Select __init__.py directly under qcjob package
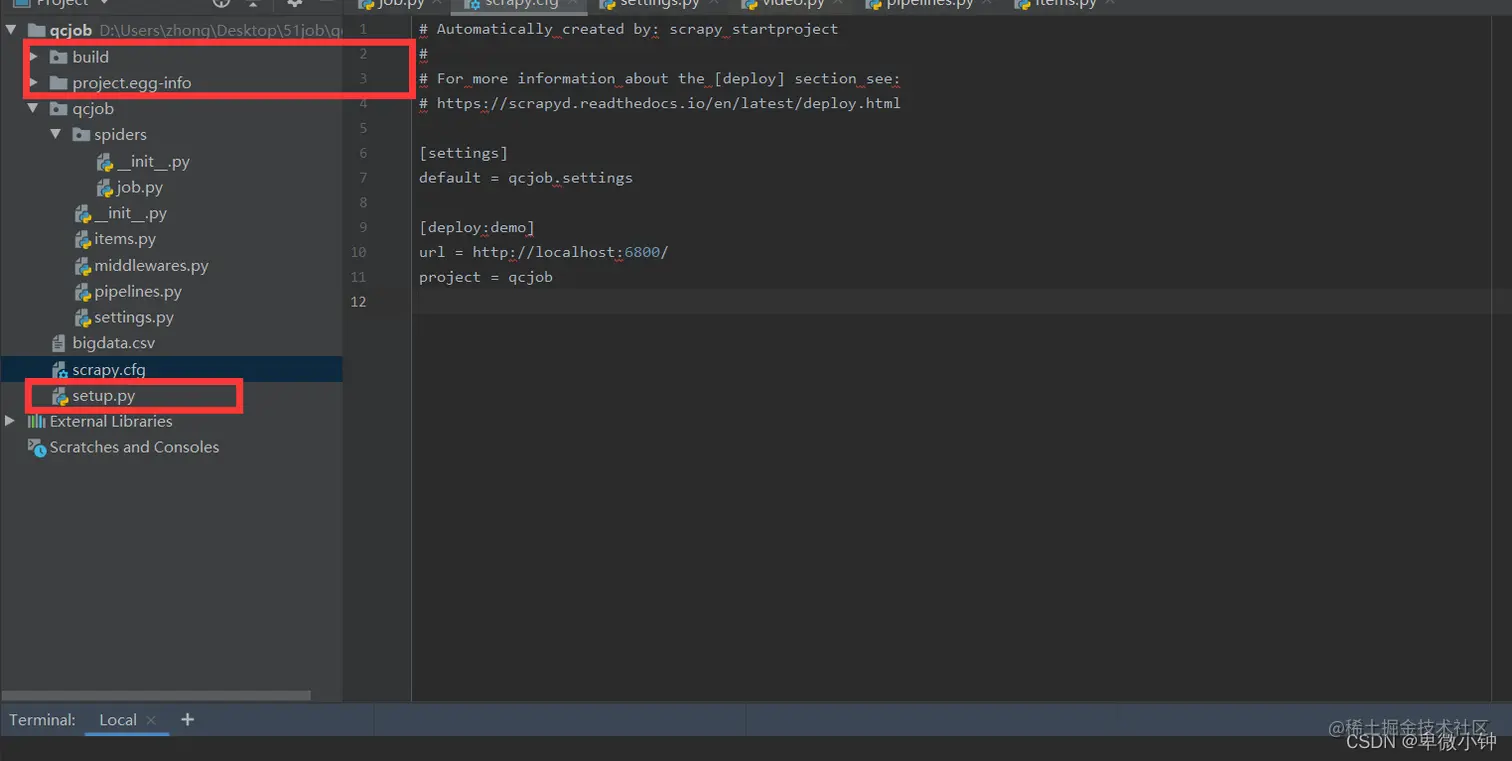Screen dimensions: 1512x761 click(130, 213)
